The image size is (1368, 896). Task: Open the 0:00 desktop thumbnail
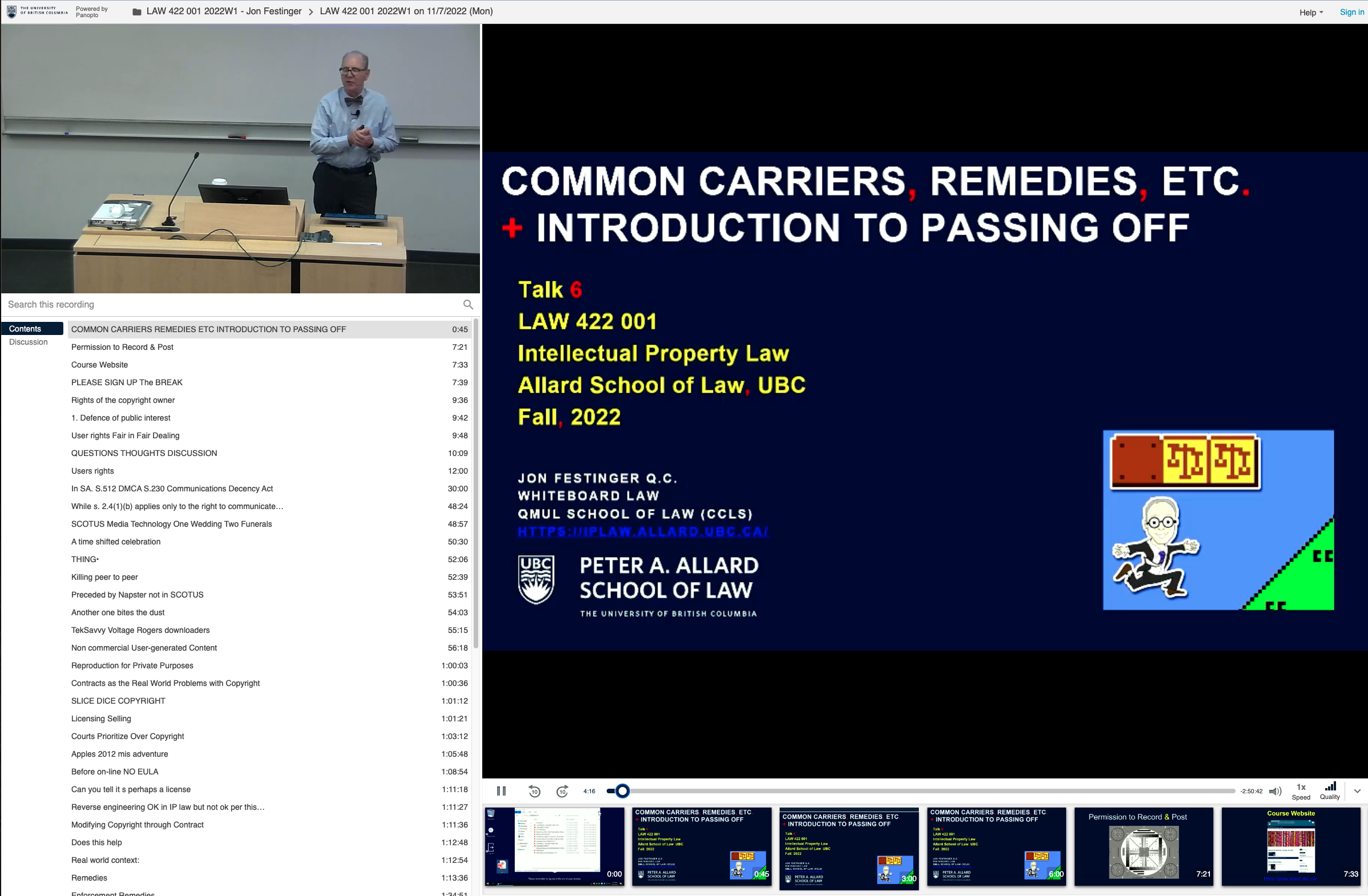(555, 846)
